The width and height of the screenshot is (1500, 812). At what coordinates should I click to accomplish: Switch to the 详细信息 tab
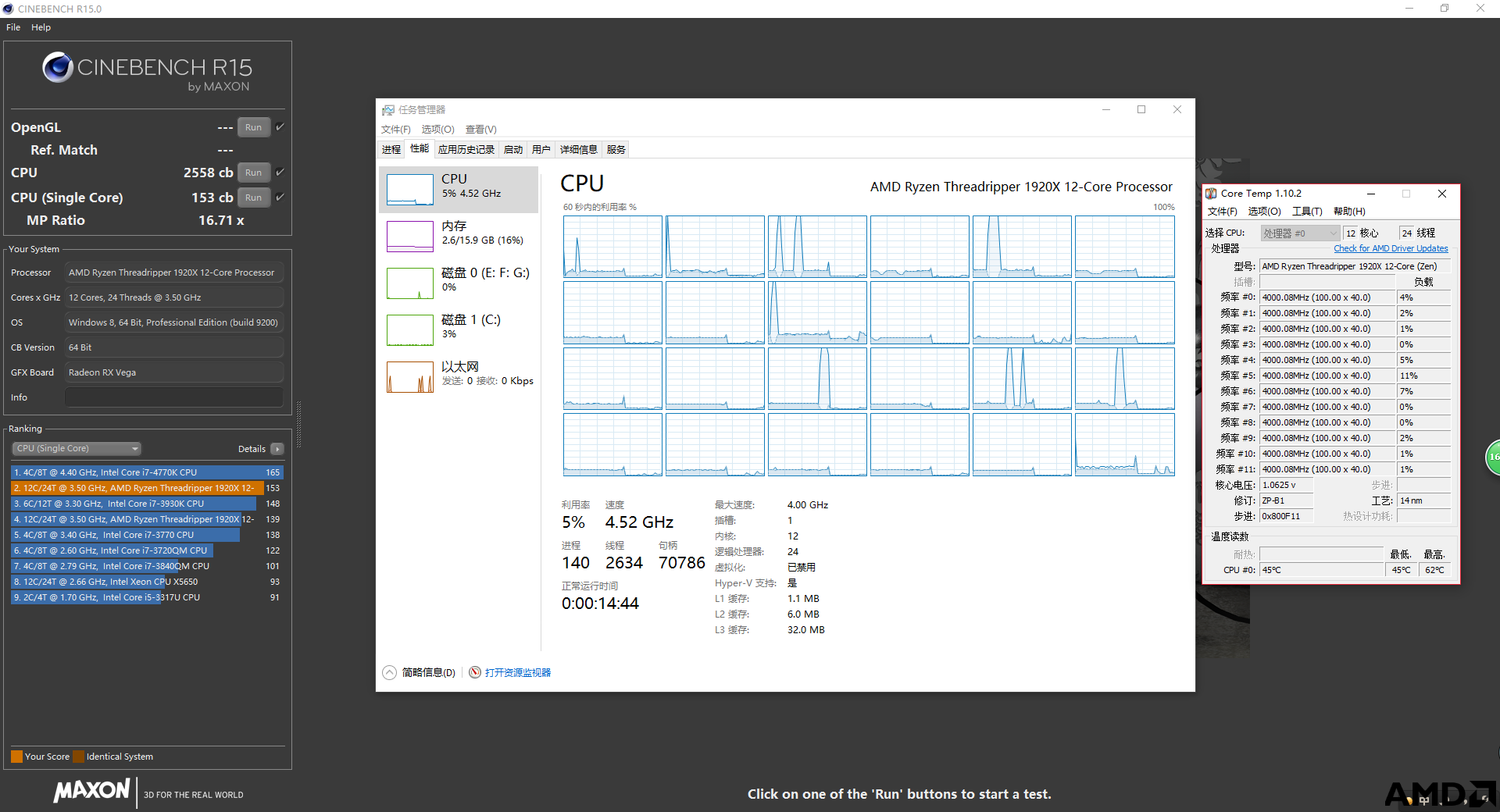pos(579,150)
